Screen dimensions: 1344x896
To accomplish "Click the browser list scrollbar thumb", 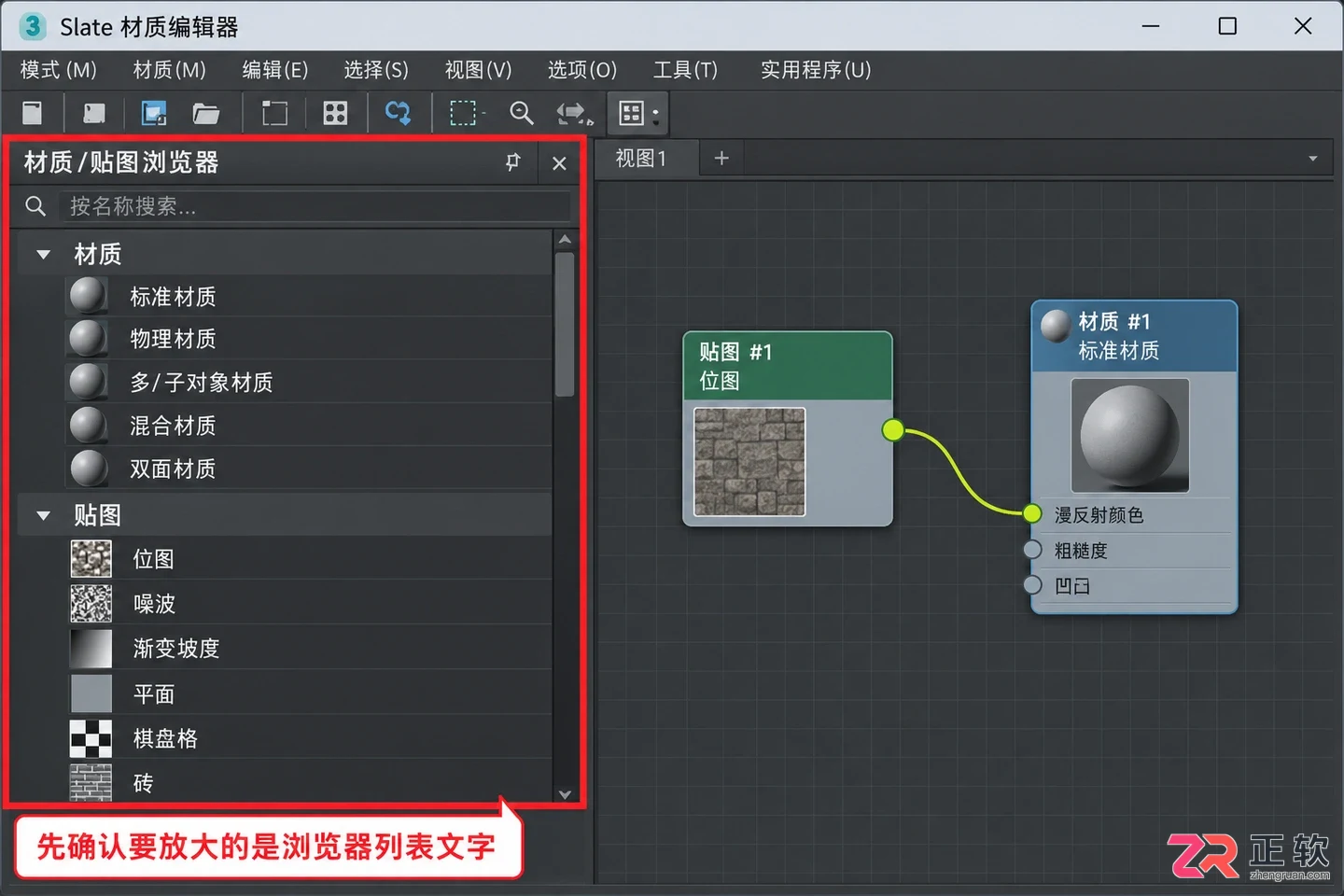I will (564, 324).
